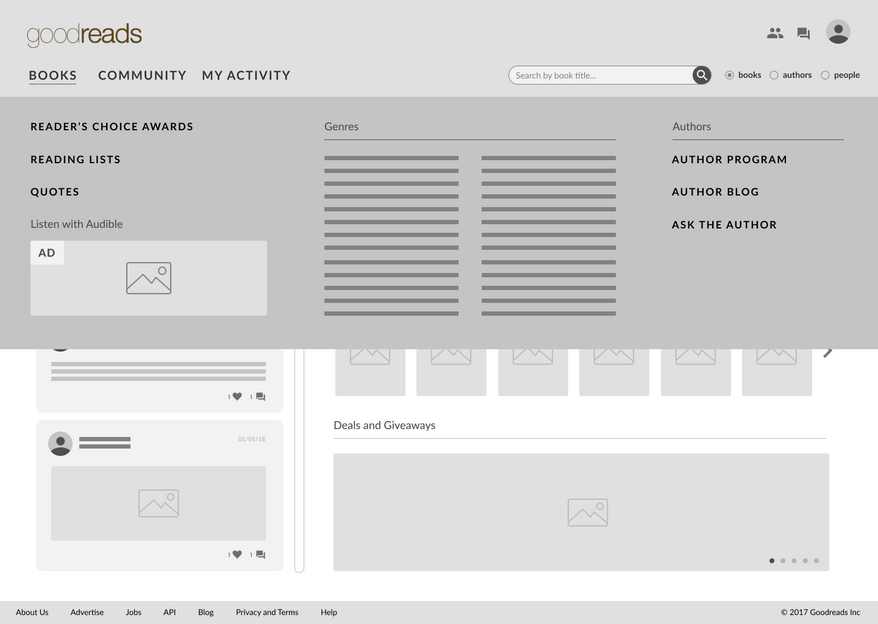The height and width of the screenshot is (624, 878).
Task: Click the Genres heading
Action: 342,127
